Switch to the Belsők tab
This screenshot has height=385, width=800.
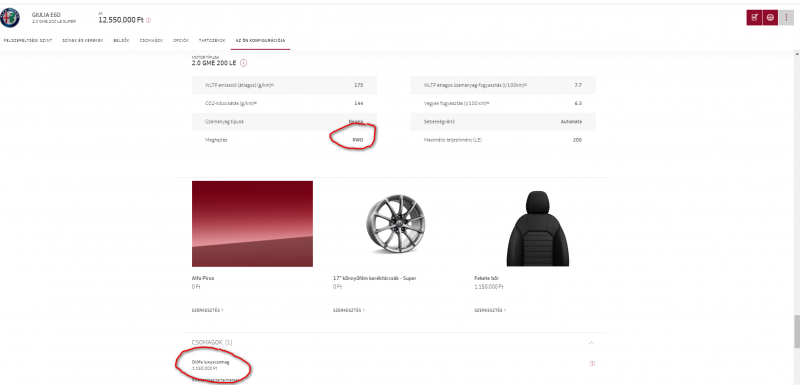[x=121, y=40]
